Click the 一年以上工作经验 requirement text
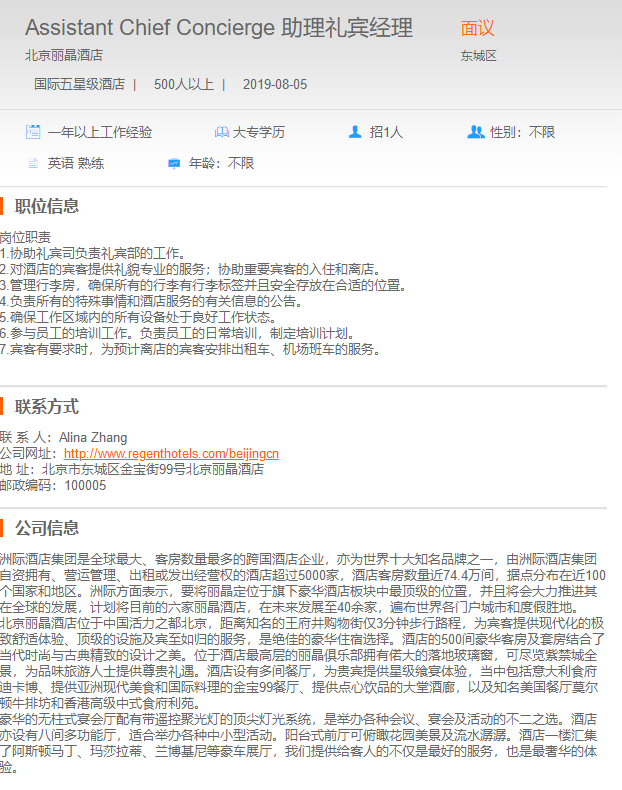 100,132
